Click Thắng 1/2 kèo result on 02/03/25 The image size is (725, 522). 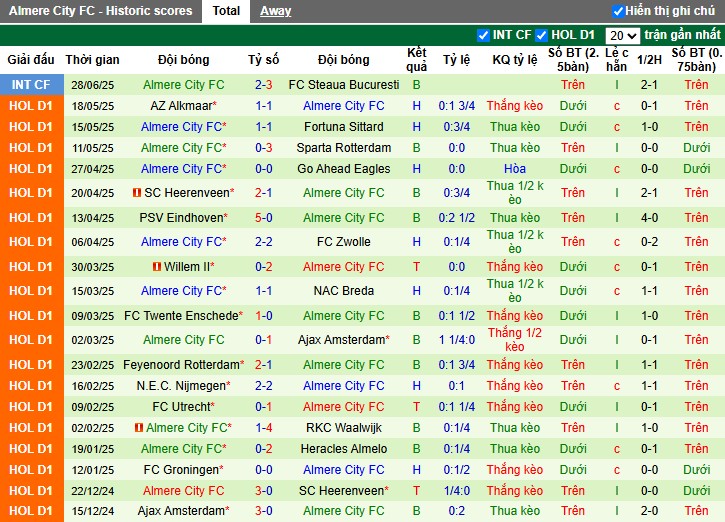pyautogui.click(x=515, y=340)
